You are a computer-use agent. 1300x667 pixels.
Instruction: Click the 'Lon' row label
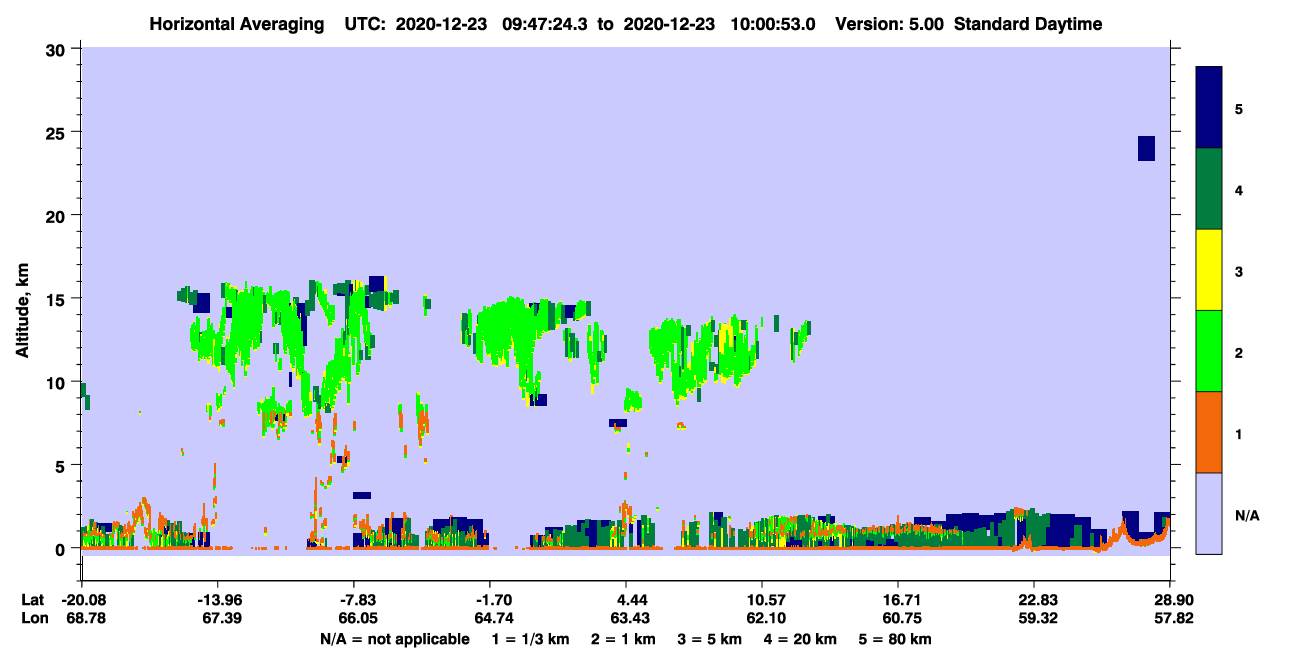[34, 619]
